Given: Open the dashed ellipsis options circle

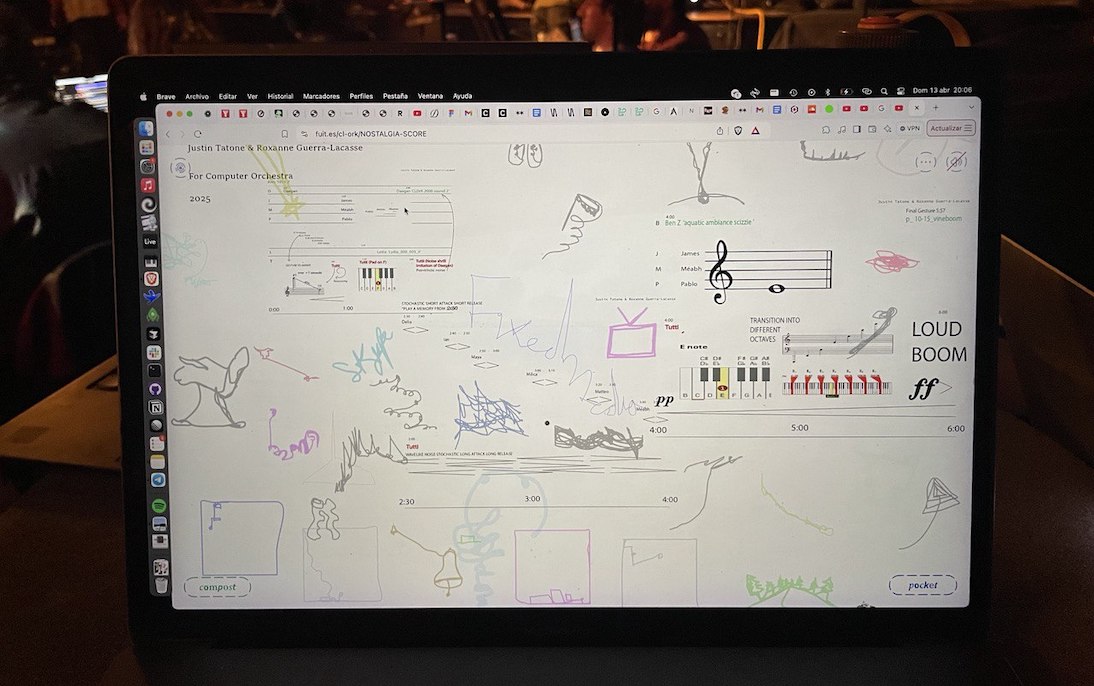Looking at the screenshot, I should pyautogui.click(x=925, y=162).
